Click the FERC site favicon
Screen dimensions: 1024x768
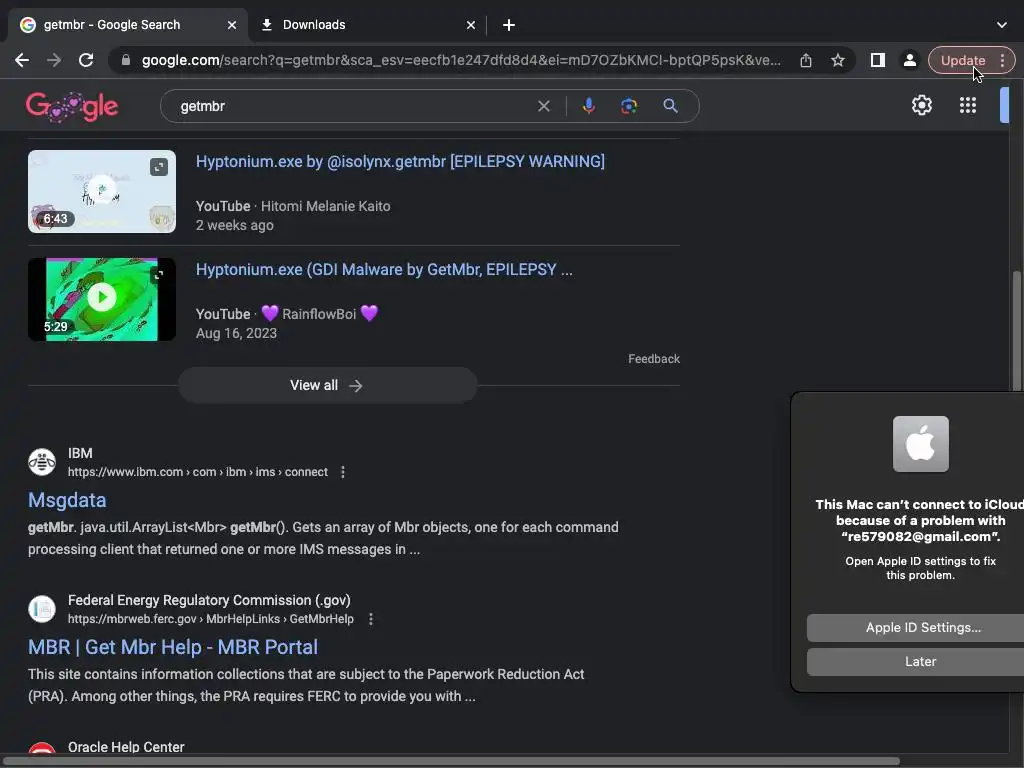[x=42, y=609]
